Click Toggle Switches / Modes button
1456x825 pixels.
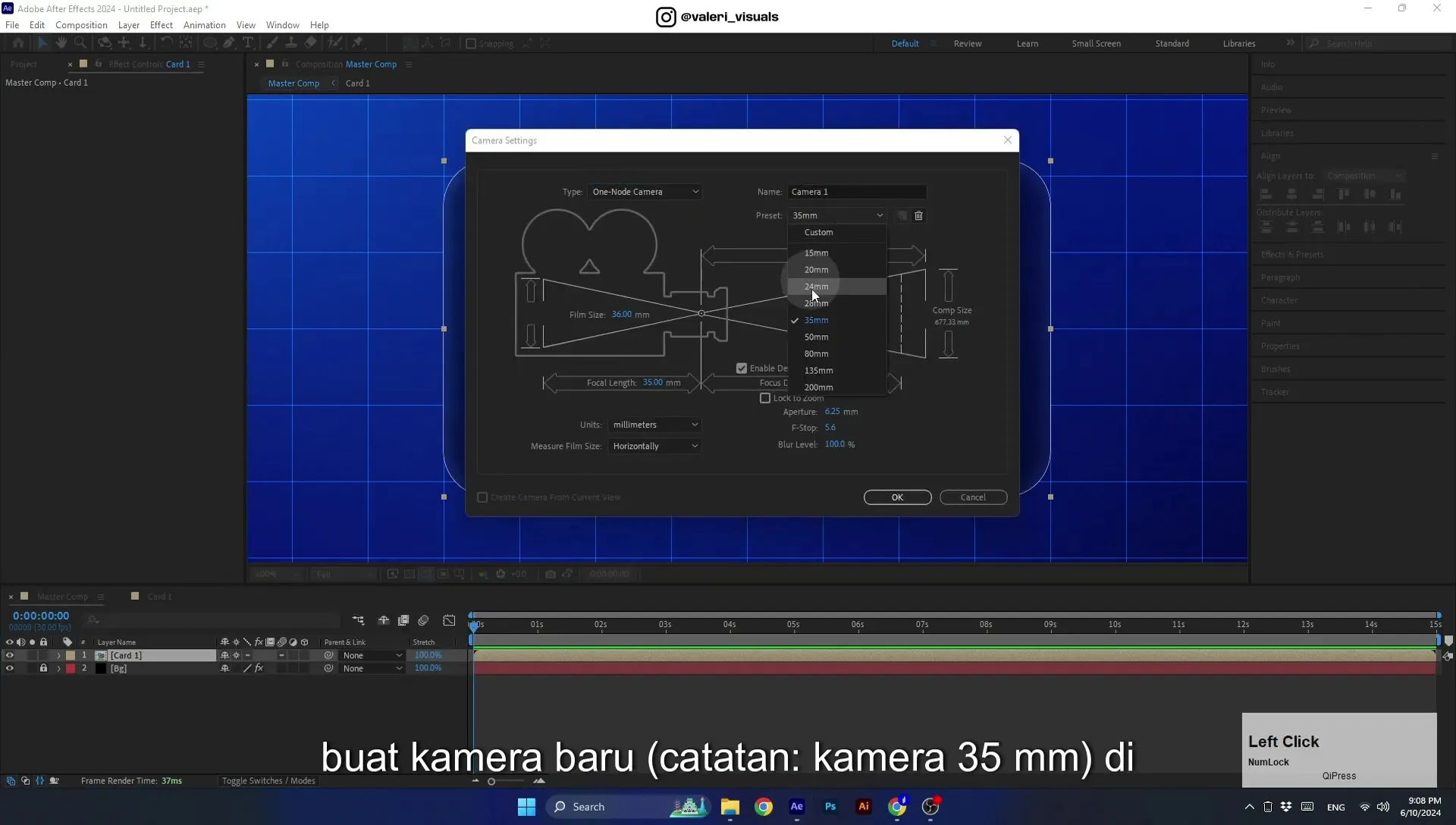268,780
